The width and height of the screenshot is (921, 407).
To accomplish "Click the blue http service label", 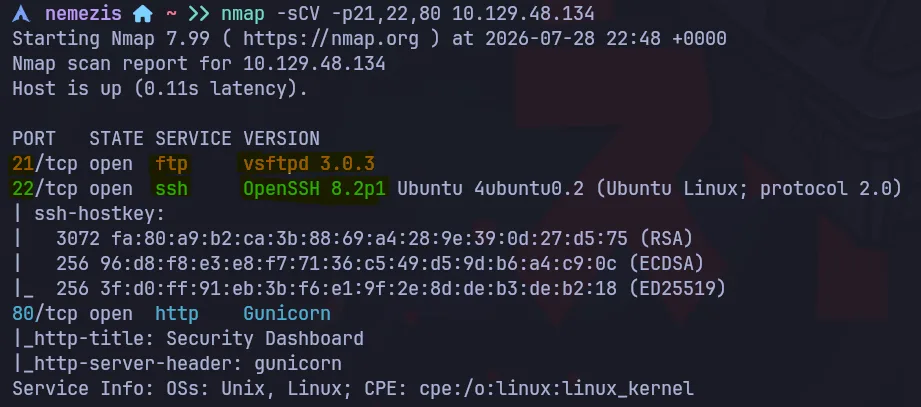I will coord(177,314).
